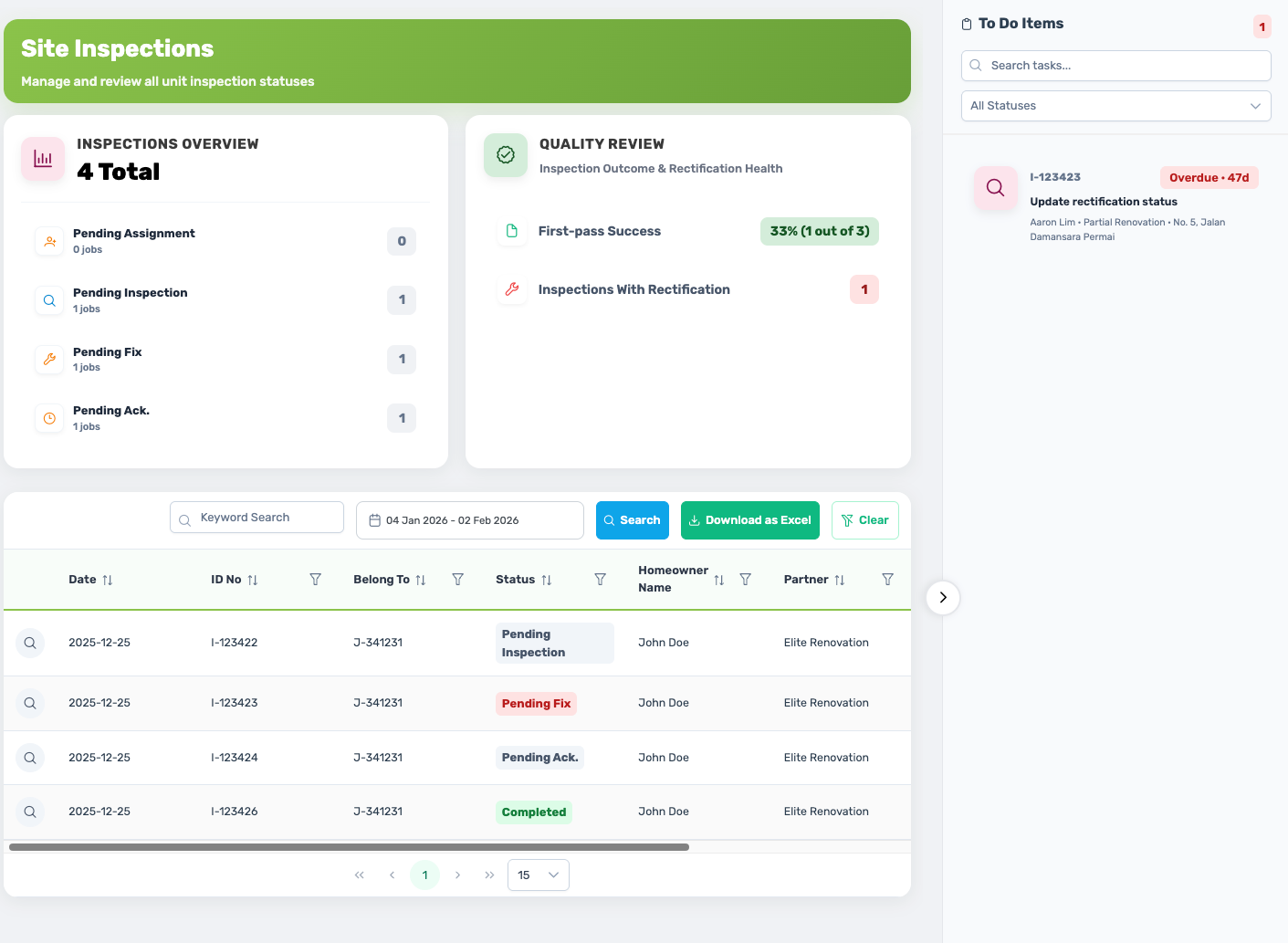The width and height of the screenshot is (1288, 943).
Task: Click the horizontal table scrollbar
Action: (349, 847)
